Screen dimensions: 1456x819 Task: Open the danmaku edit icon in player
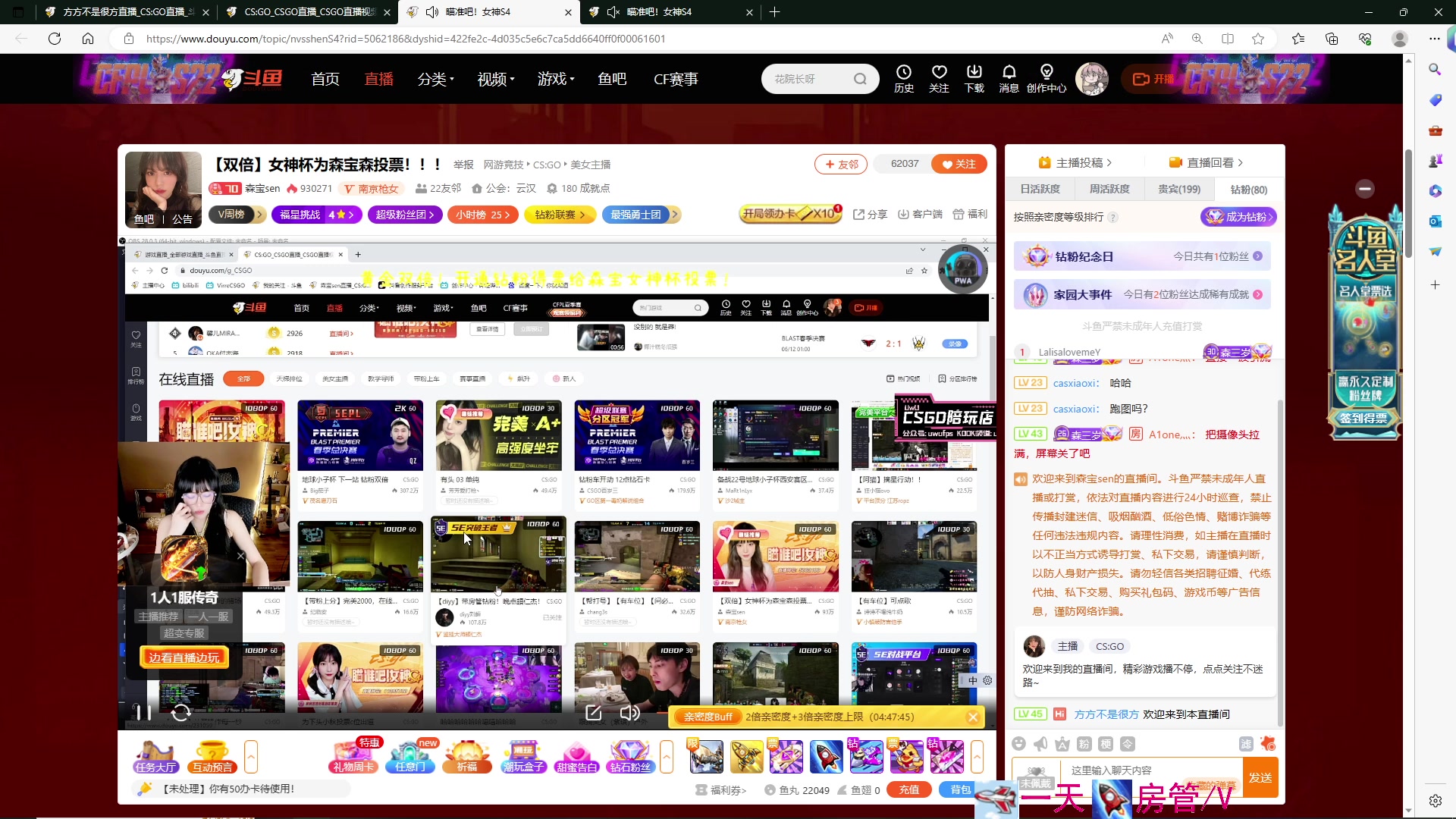coord(594,713)
